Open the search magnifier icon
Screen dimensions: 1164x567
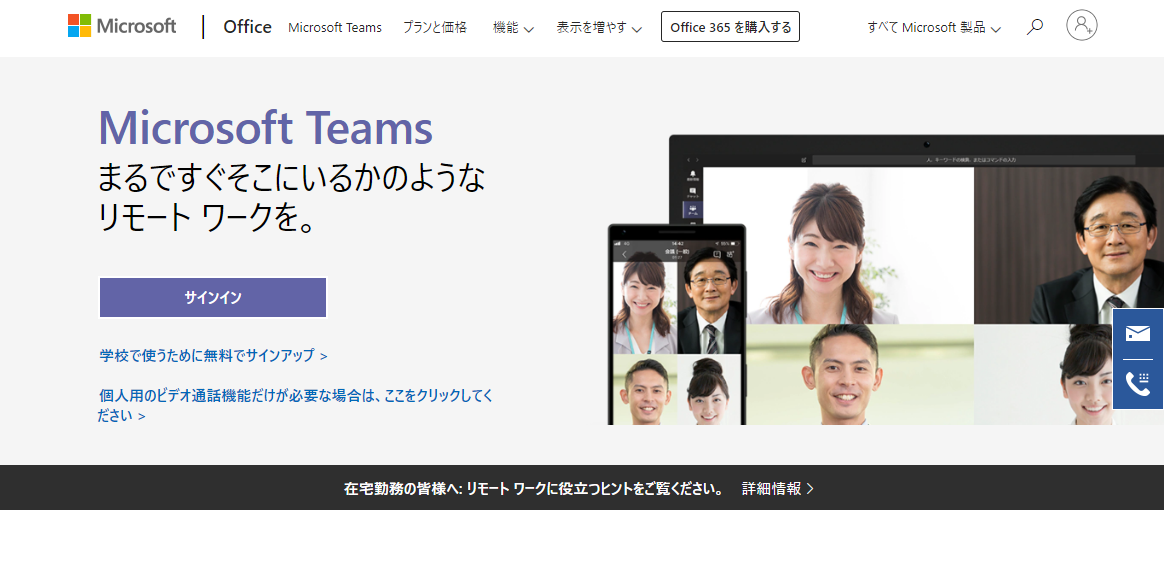click(x=1034, y=27)
